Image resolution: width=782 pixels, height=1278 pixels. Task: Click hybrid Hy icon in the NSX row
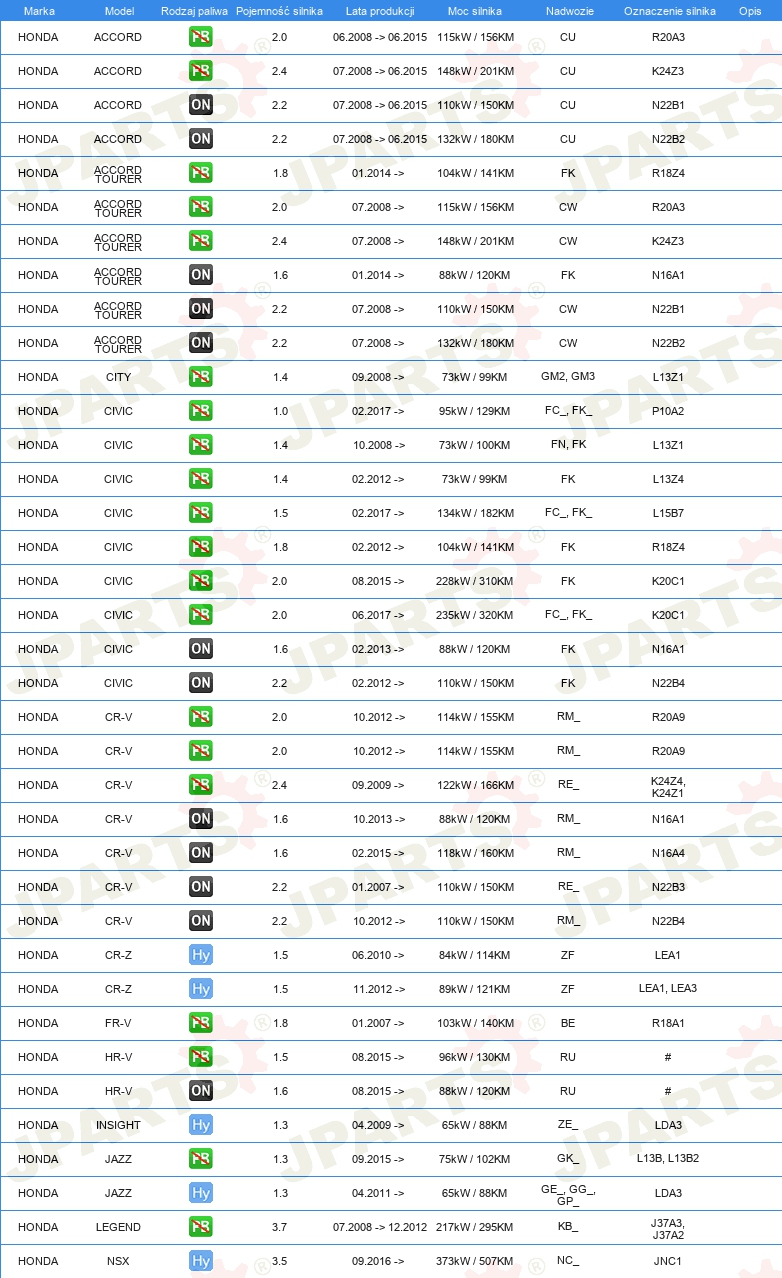point(201,1261)
